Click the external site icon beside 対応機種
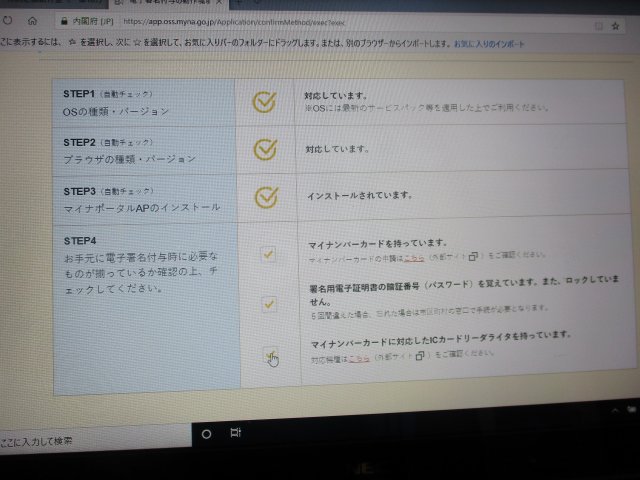Image resolution: width=640 pixels, height=480 pixels. pos(421,355)
